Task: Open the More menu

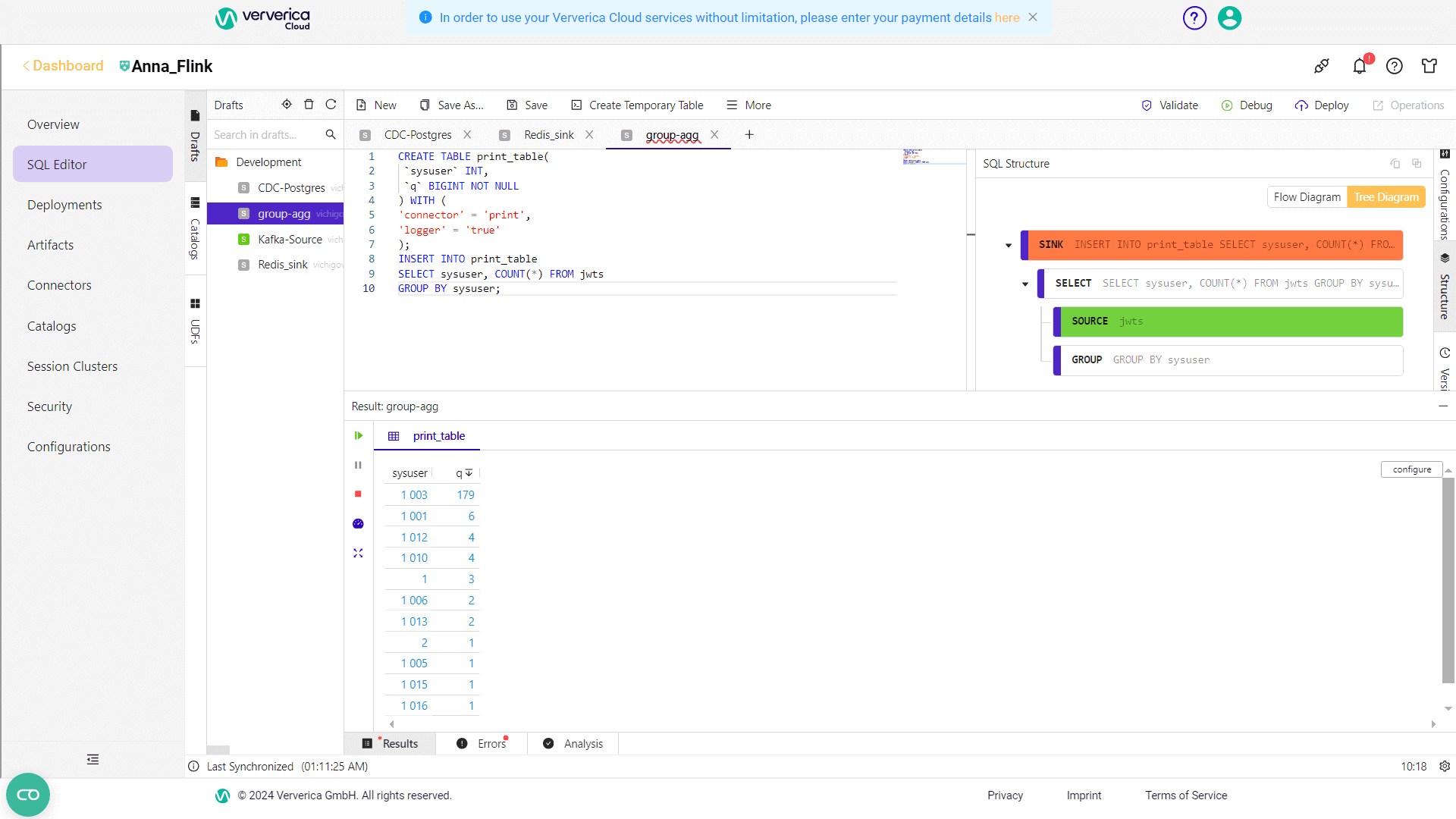Action: [748, 105]
